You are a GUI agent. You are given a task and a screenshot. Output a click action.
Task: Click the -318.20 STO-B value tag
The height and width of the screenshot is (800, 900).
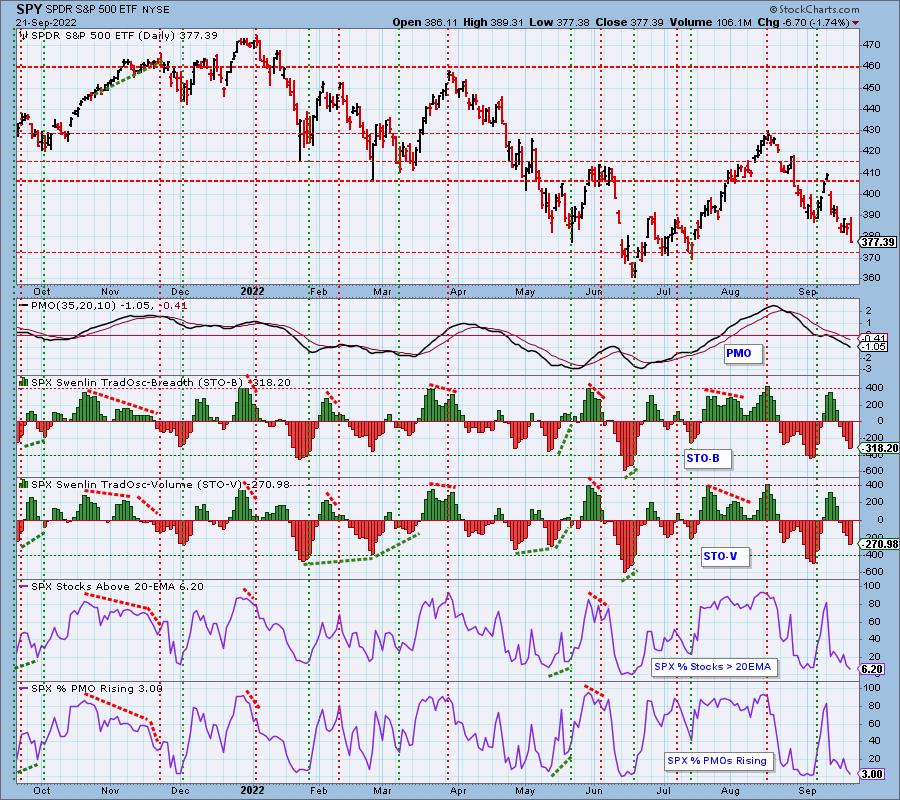point(878,448)
